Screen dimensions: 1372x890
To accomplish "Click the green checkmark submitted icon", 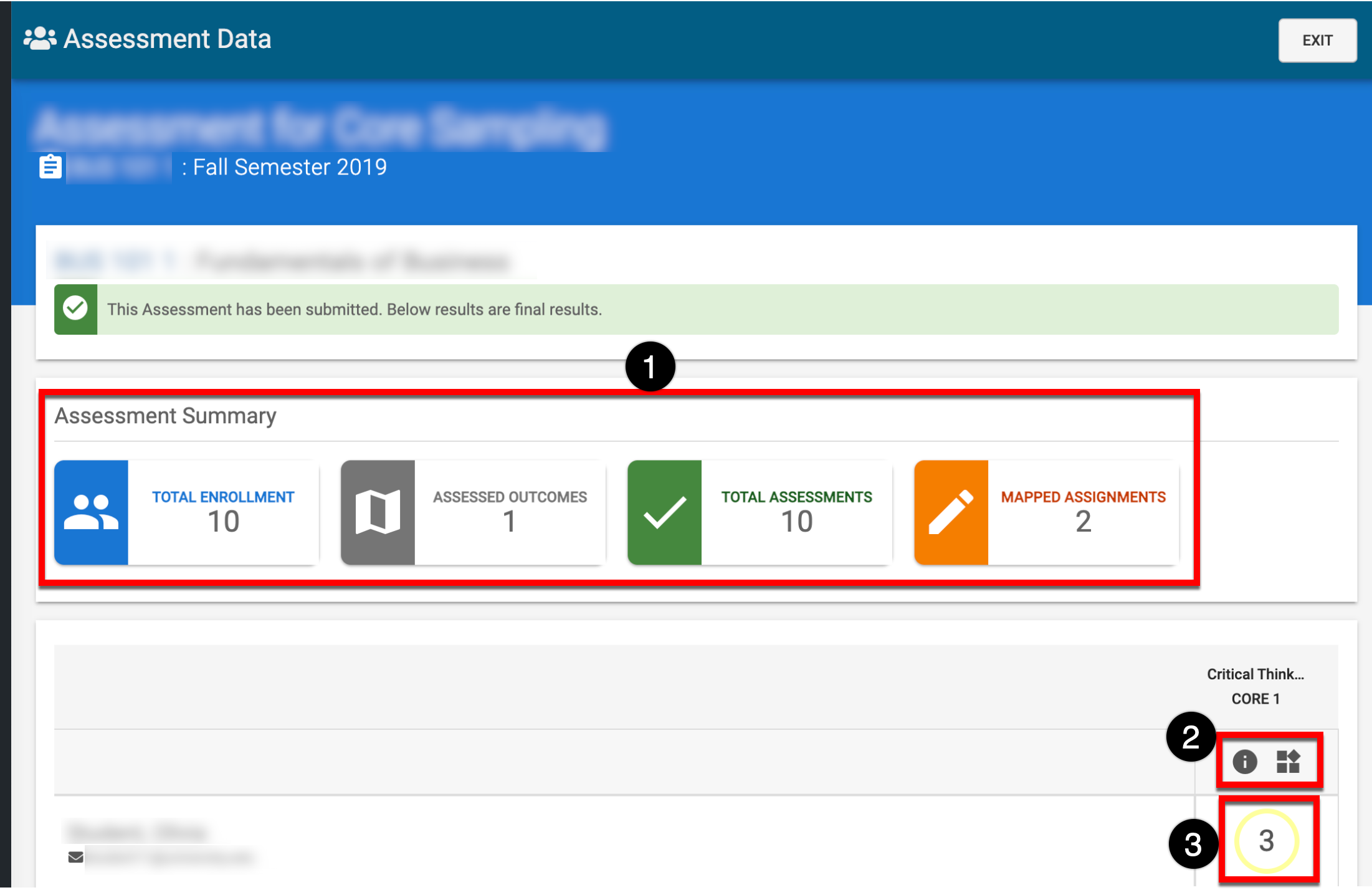I will tap(75, 309).
